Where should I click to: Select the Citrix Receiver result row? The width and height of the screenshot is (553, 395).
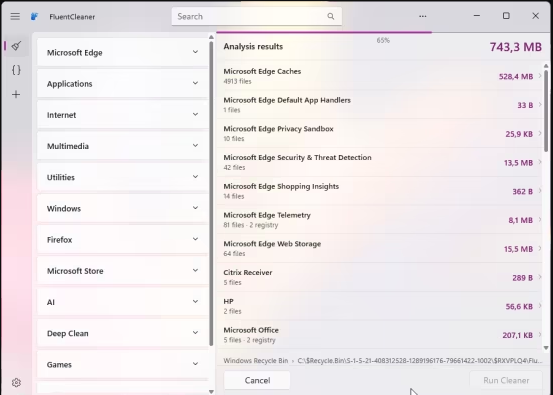point(379,277)
